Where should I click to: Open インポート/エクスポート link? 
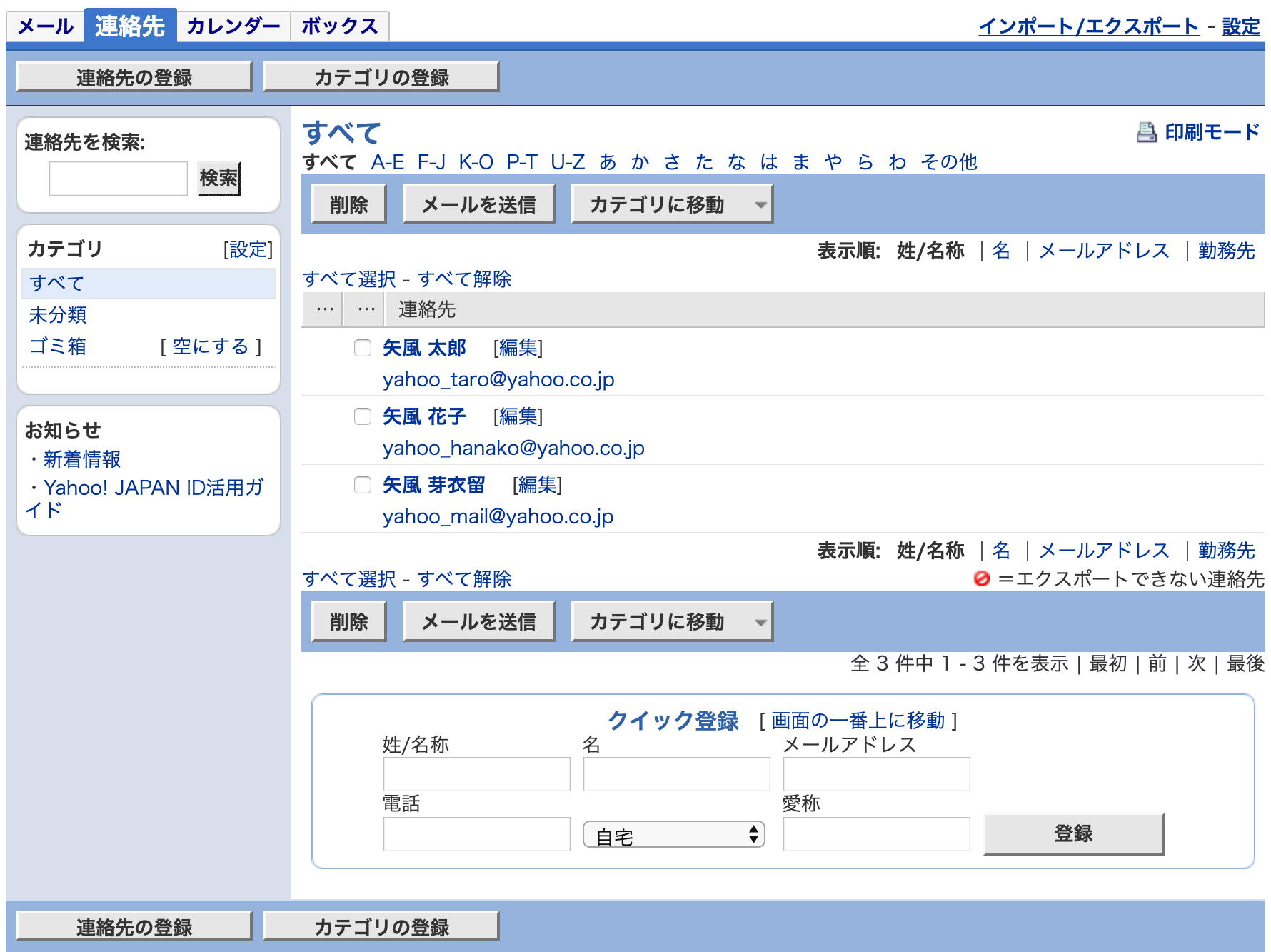(1089, 26)
